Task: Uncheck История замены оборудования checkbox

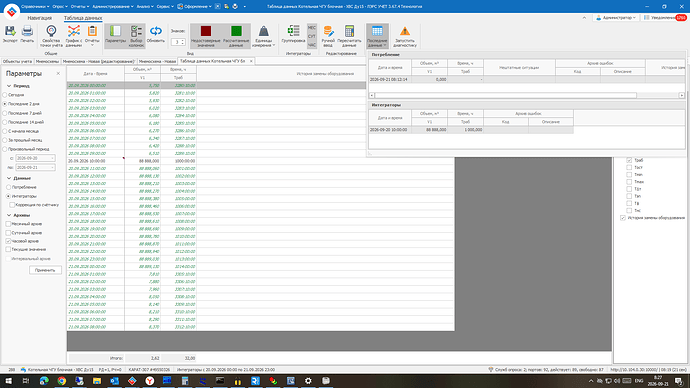Action: pos(623,218)
